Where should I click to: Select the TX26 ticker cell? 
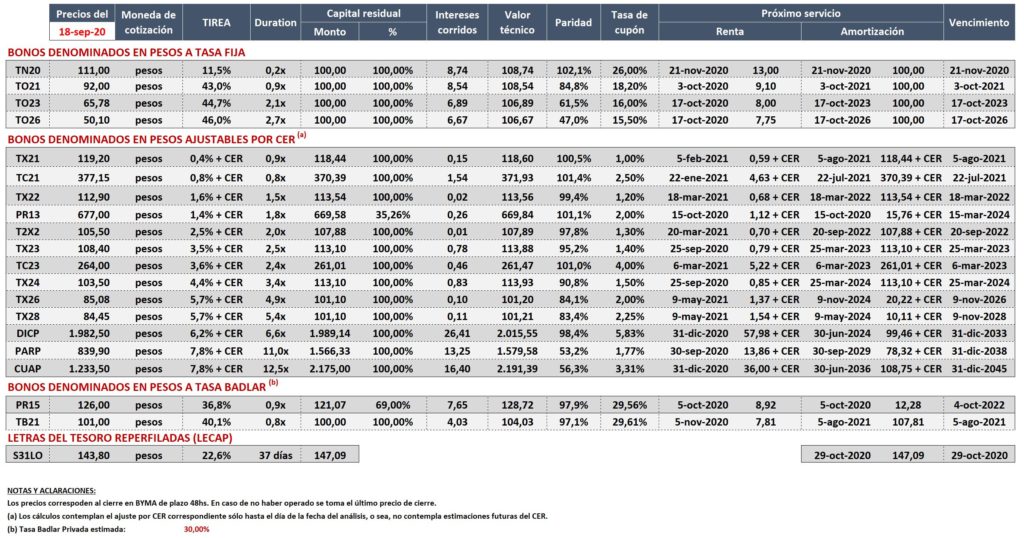tap(27, 300)
